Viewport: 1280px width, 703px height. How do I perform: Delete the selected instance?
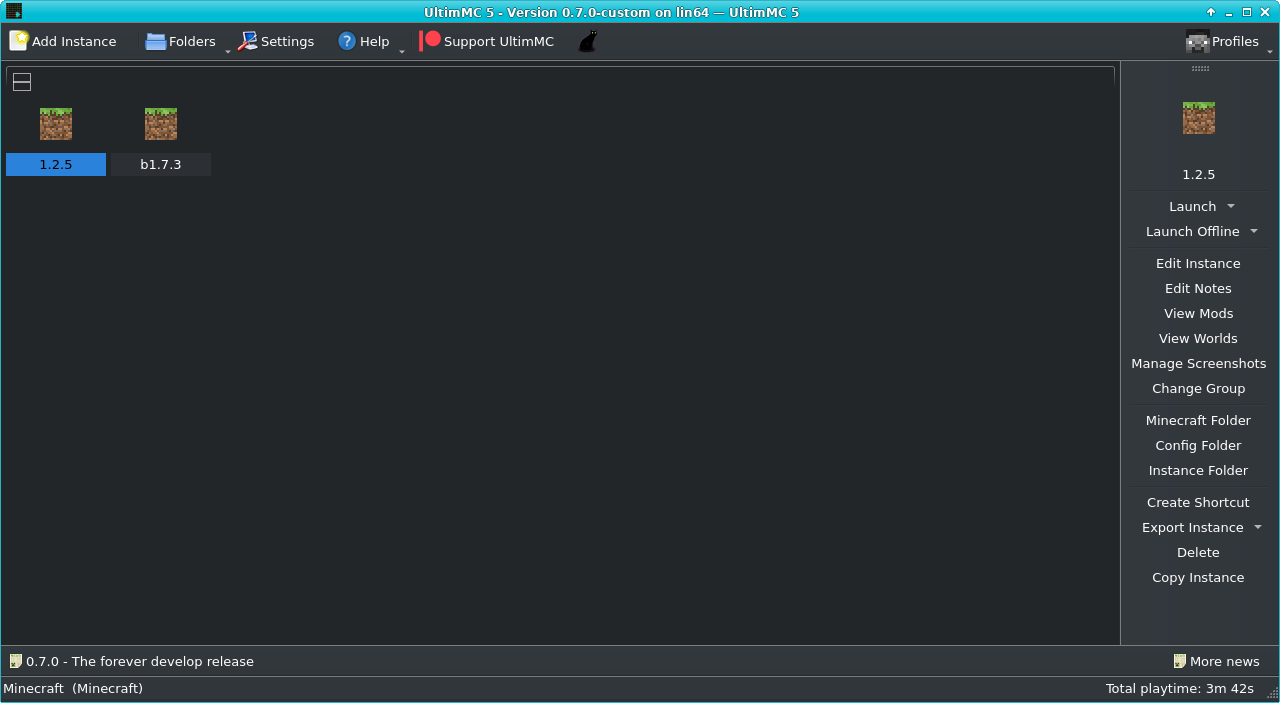[x=1198, y=552]
